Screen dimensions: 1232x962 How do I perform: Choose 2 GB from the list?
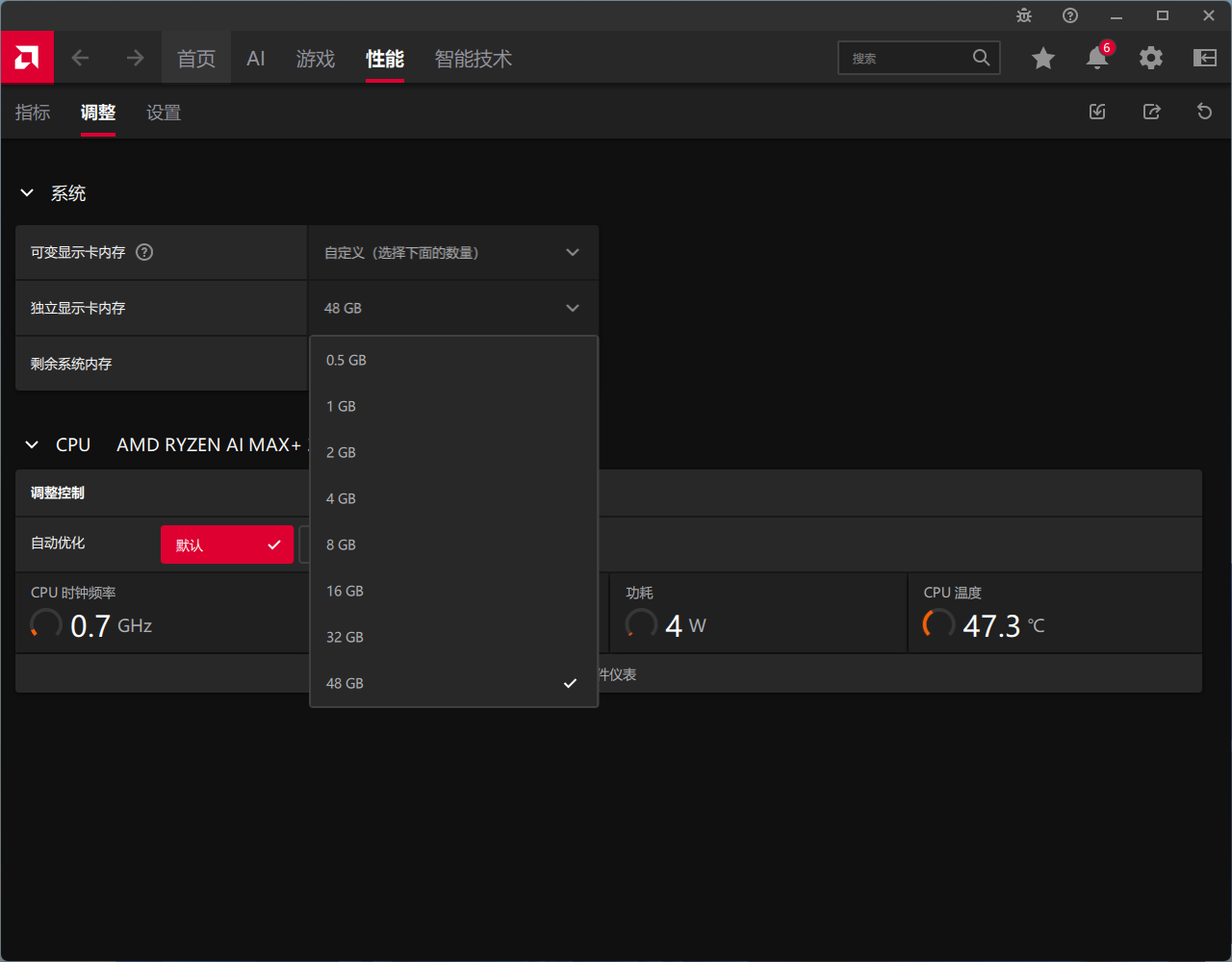453,452
